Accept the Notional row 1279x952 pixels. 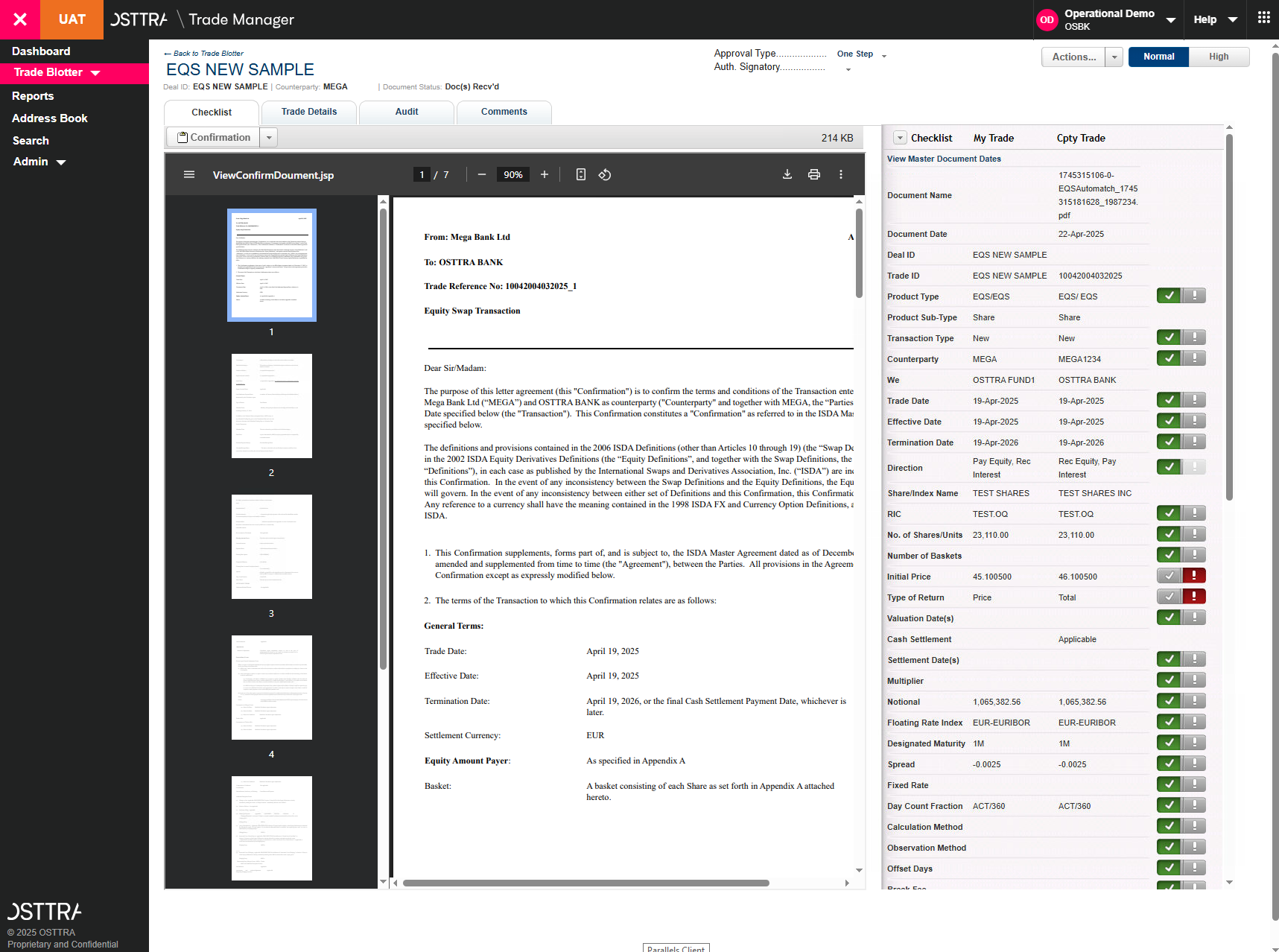coord(1169,701)
